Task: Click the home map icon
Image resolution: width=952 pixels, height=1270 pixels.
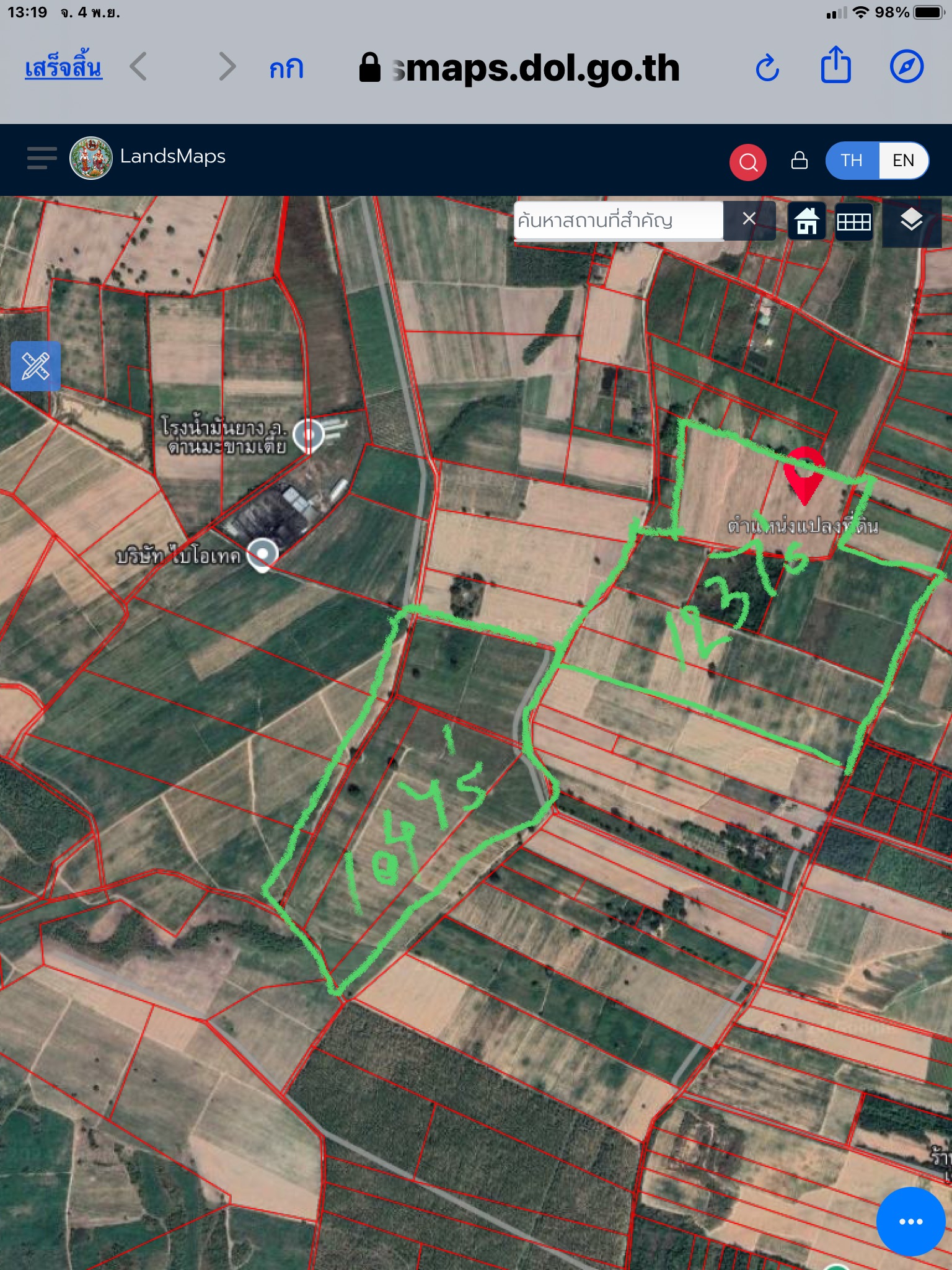Action: (806, 221)
